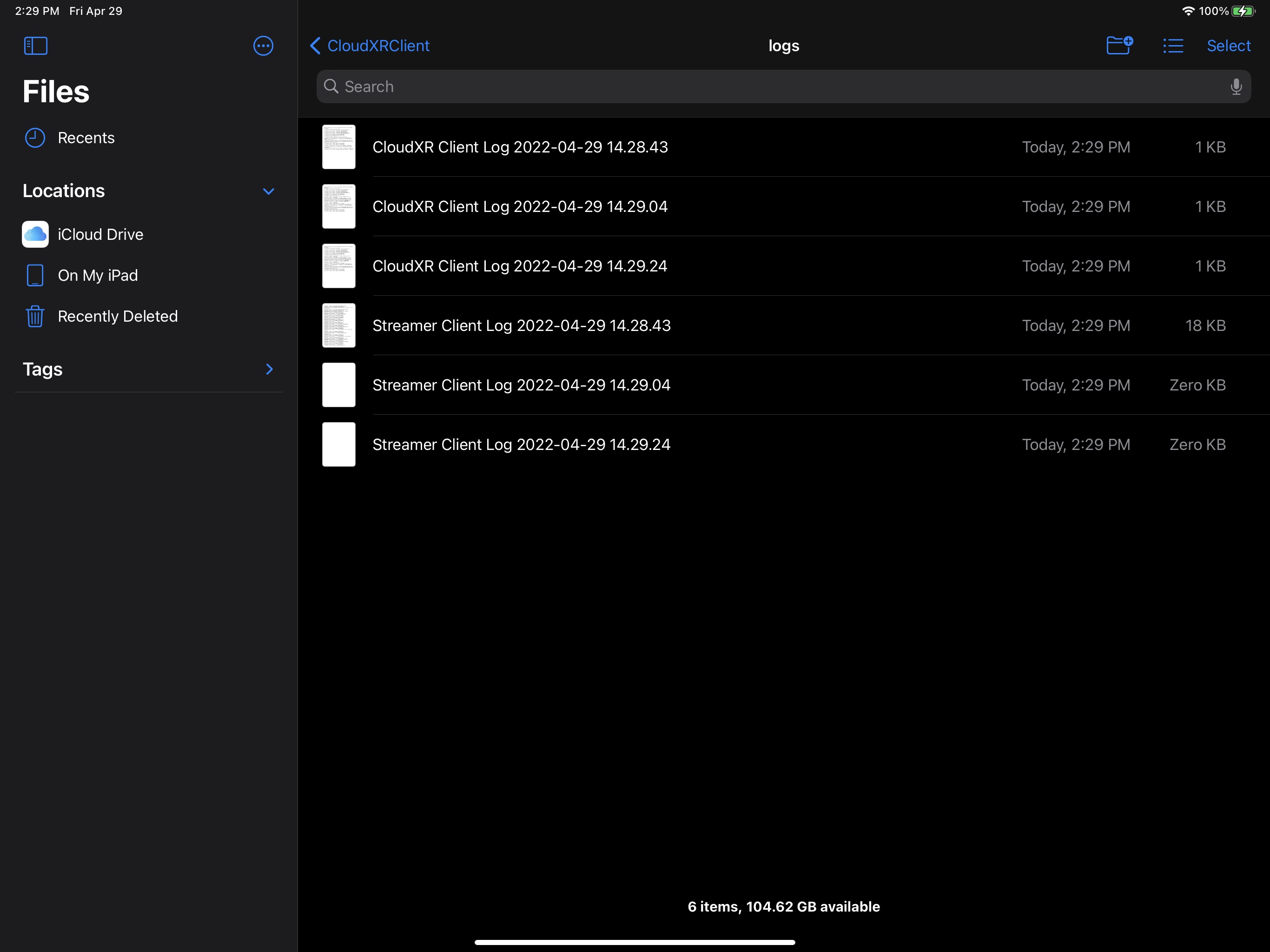
Task: Open the list view options icon
Action: [x=1173, y=46]
